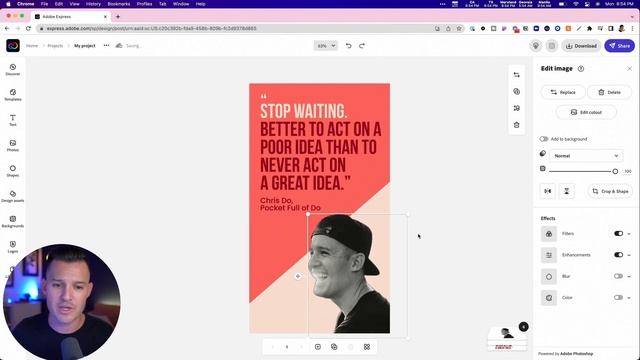
Task: Open the Discover panel in sidebar
Action: [x=13, y=69]
